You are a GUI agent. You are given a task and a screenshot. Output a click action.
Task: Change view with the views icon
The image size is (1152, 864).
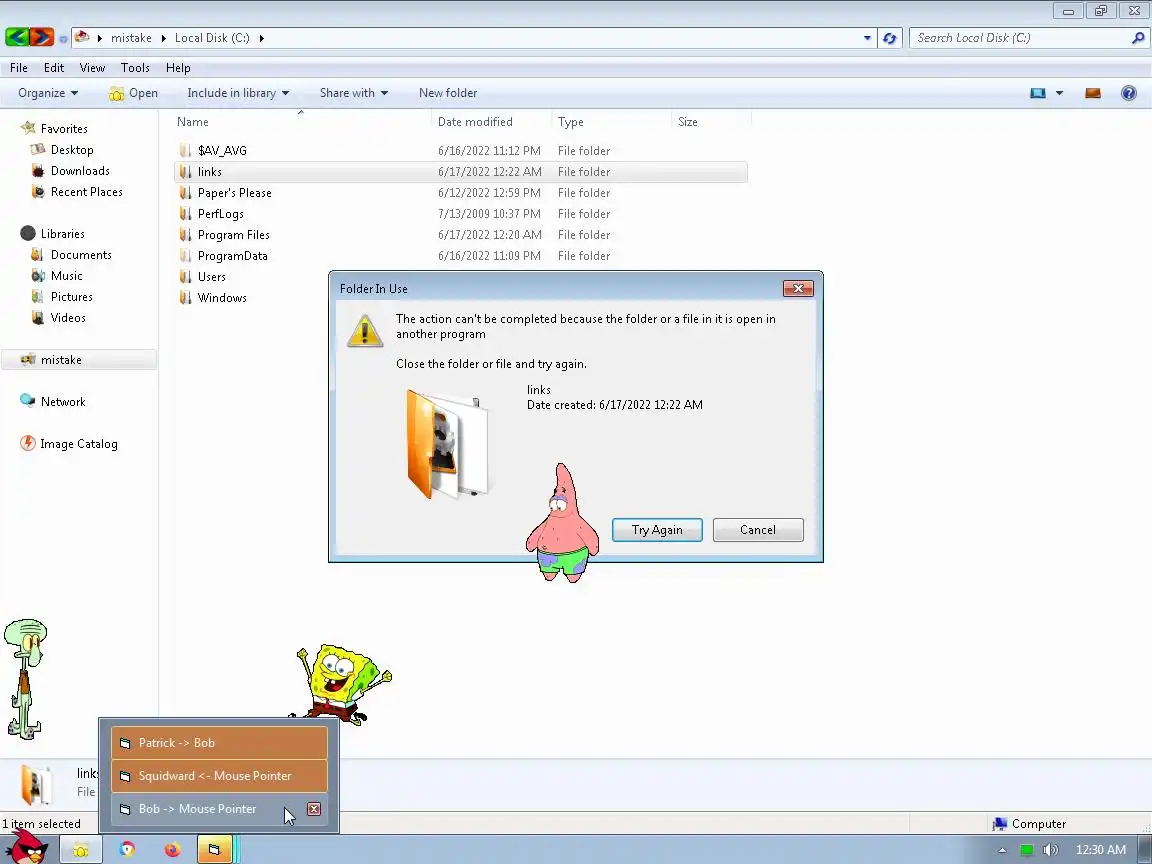click(1037, 93)
